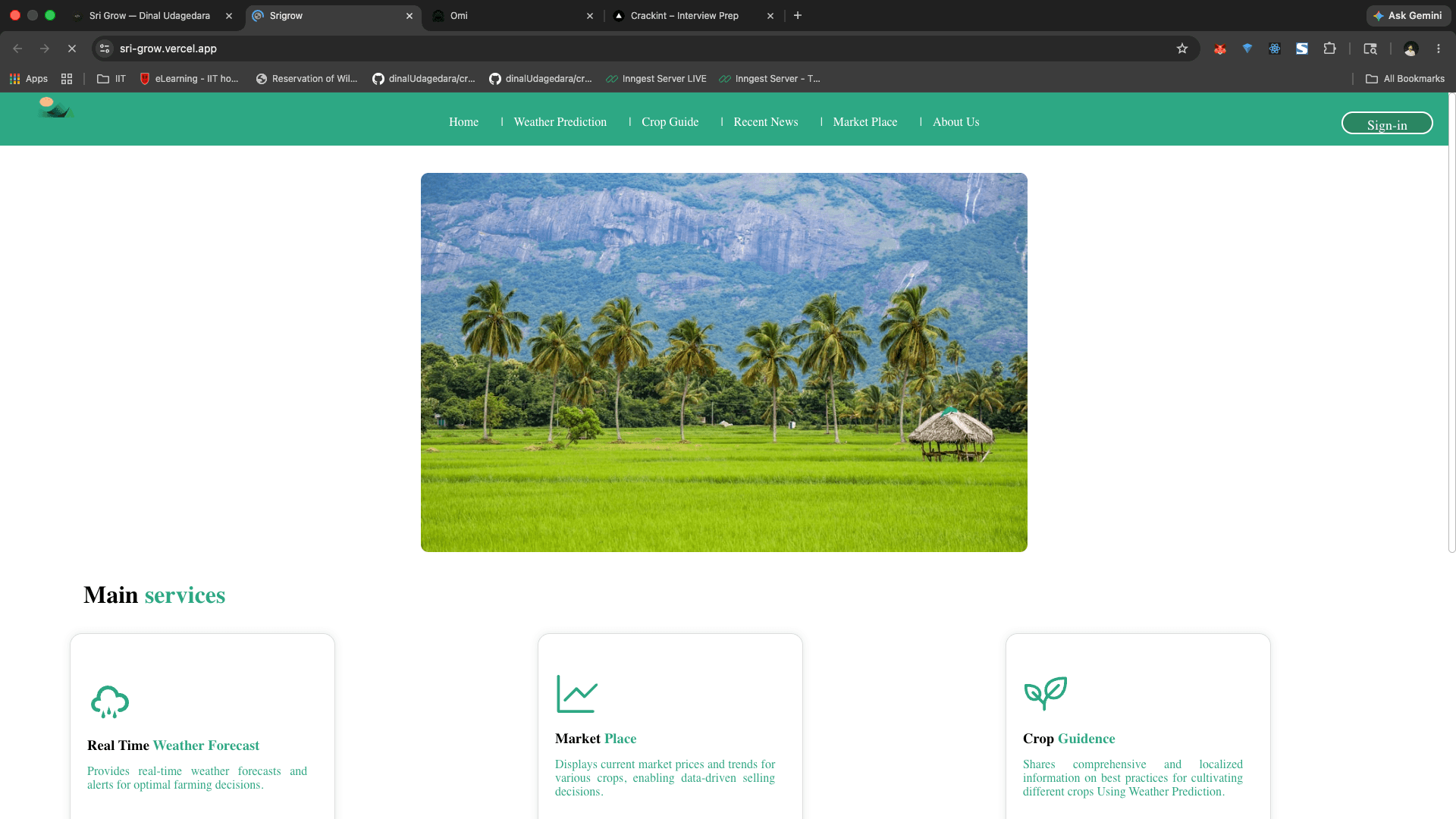Click the Market Place description text

pyautogui.click(x=665, y=778)
